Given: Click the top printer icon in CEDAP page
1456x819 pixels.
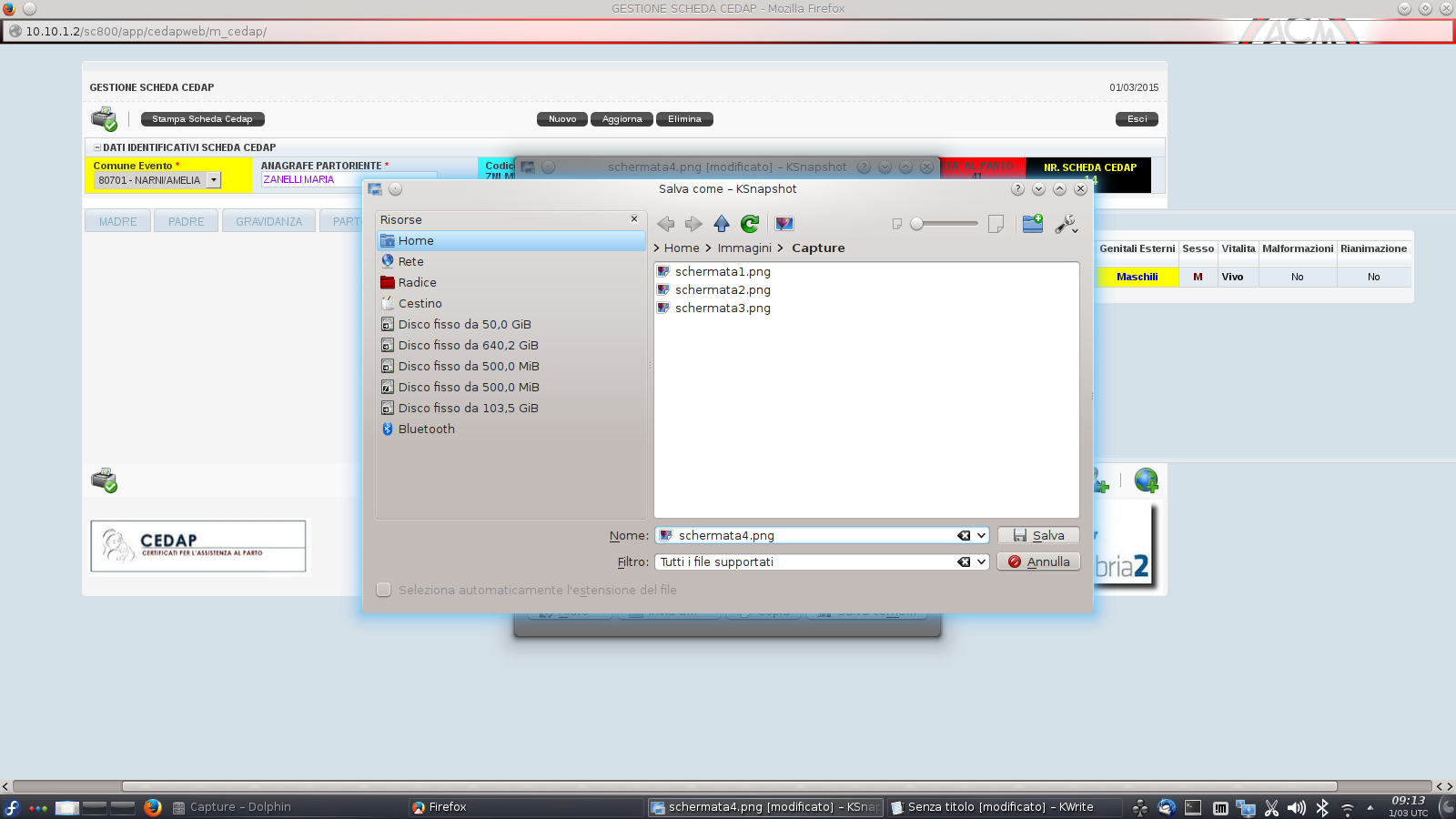Looking at the screenshot, I should click(104, 119).
